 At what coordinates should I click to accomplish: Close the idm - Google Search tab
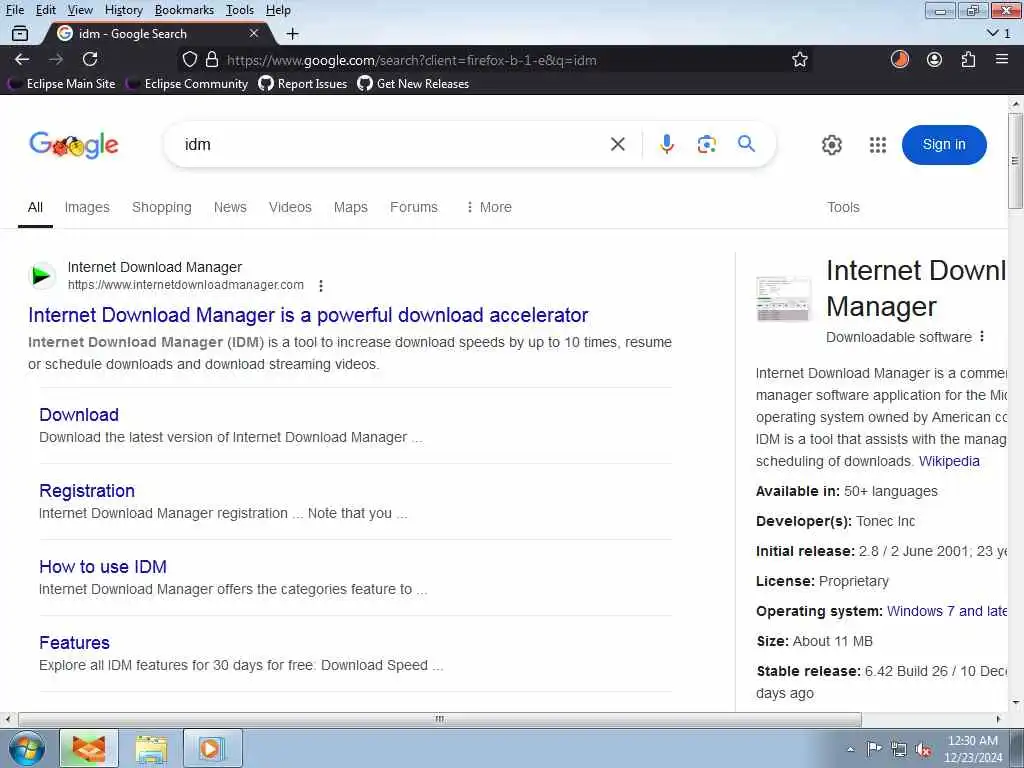point(254,33)
